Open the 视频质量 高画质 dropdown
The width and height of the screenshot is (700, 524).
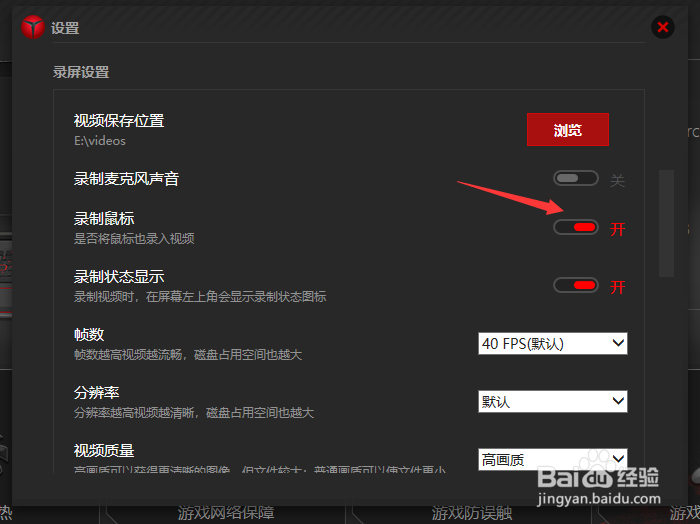click(553, 460)
